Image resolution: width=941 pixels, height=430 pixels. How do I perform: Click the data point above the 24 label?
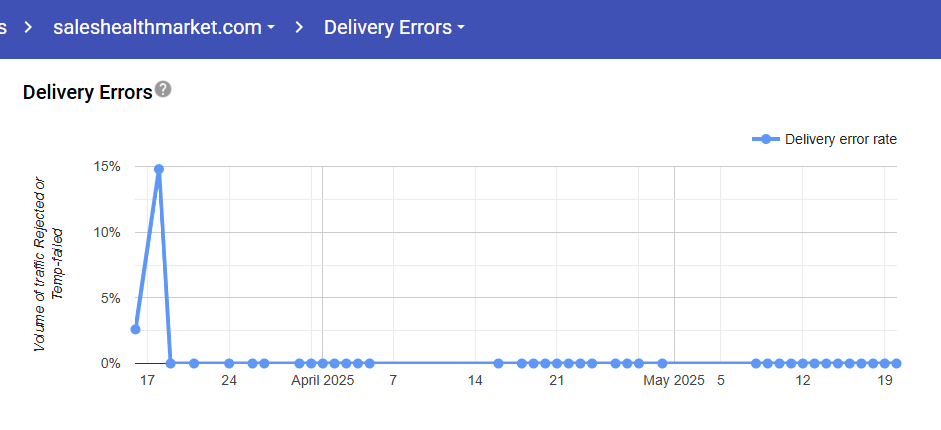point(229,363)
